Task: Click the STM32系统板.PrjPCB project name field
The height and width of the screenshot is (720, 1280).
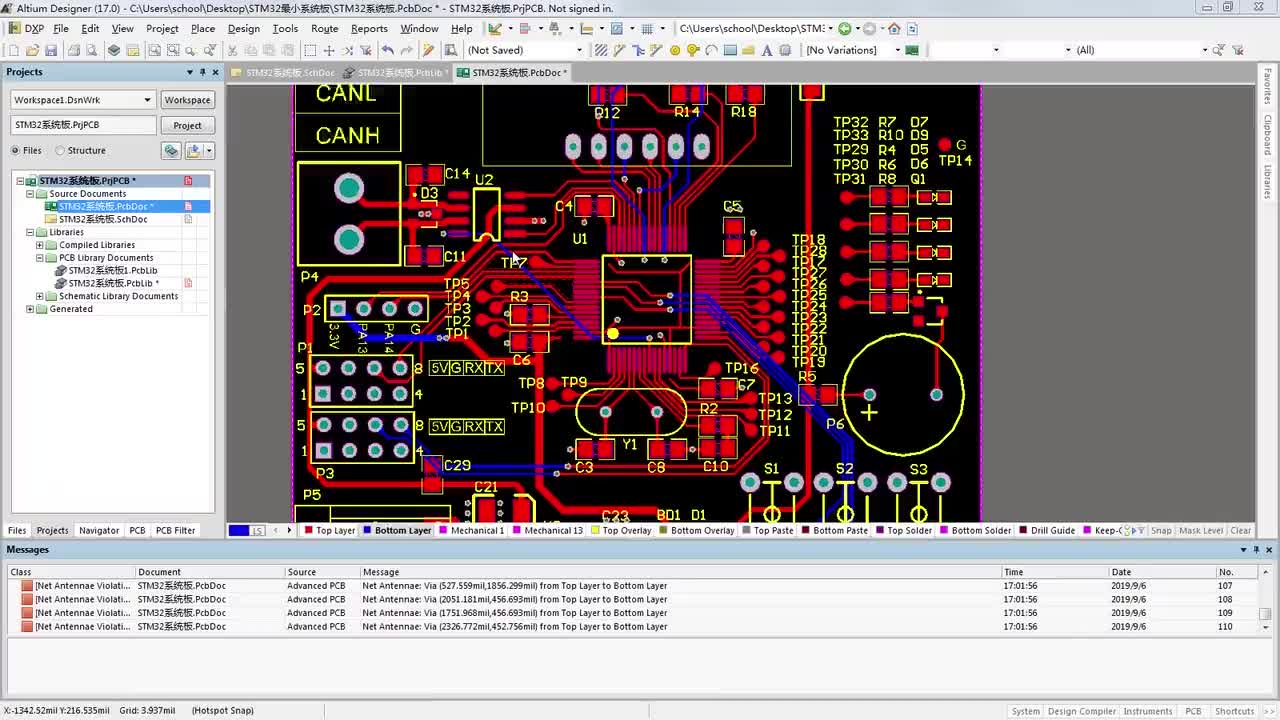Action: 84,125
